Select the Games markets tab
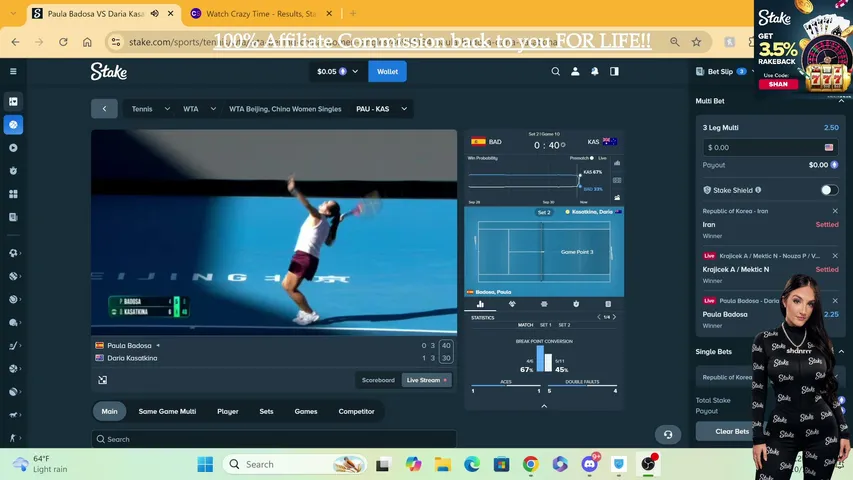 tap(306, 411)
